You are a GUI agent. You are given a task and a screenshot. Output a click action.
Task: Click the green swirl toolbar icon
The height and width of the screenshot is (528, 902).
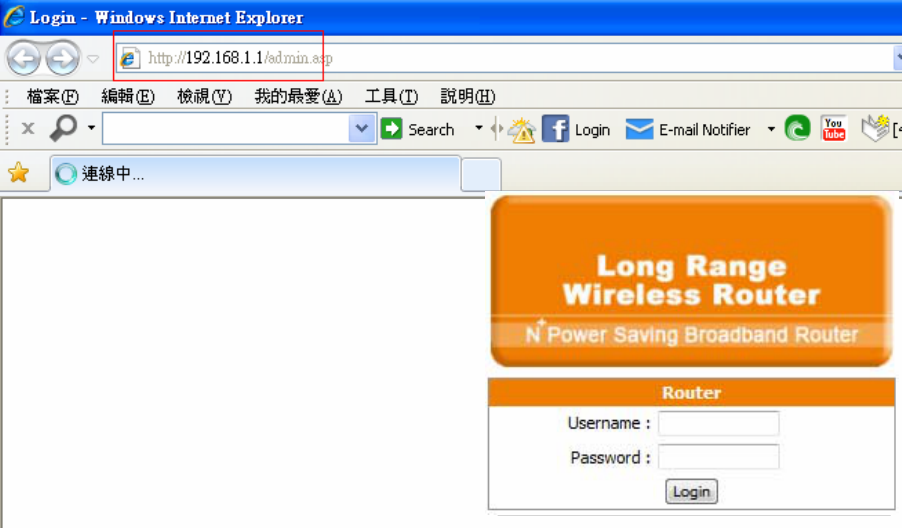(x=797, y=128)
